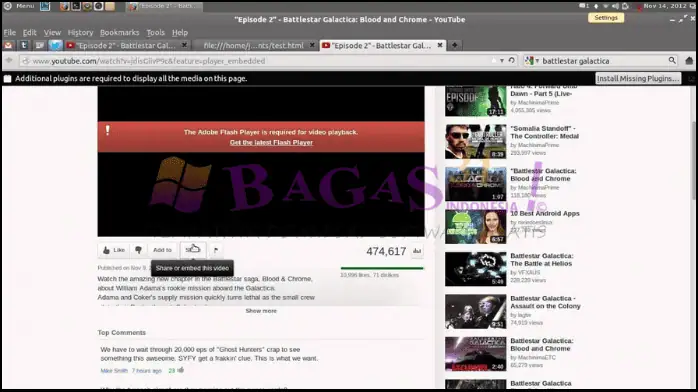Open the pinned Gmail tab icon
698x392 pixels.
click(x=8, y=45)
